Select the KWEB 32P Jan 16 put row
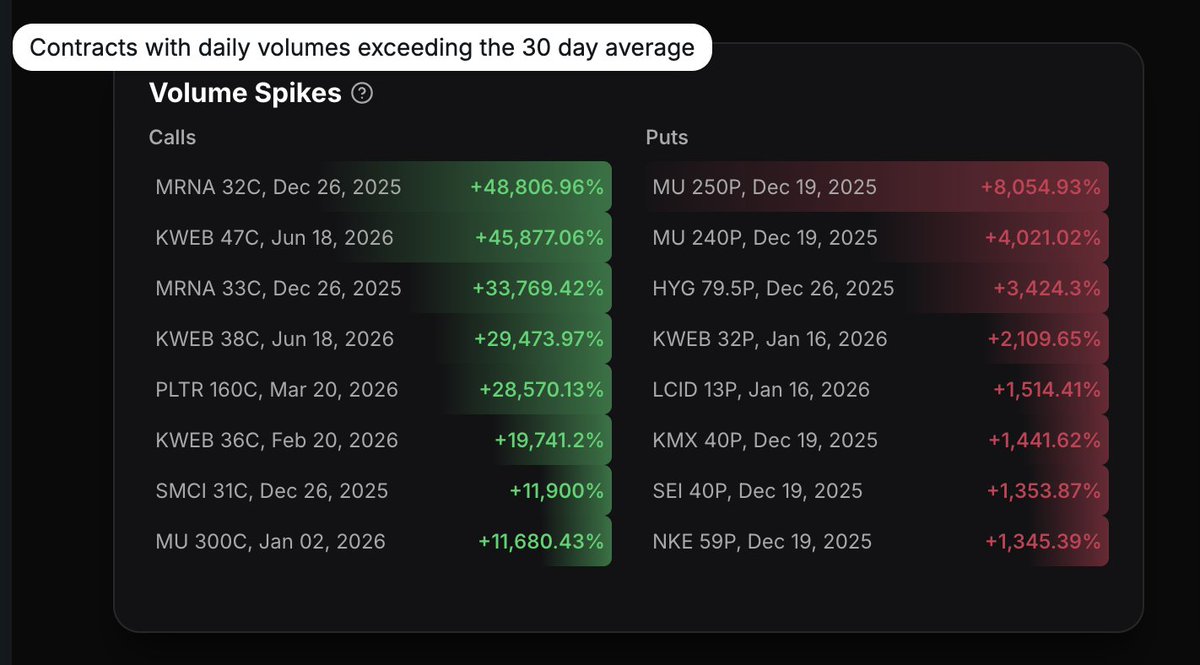The height and width of the screenshot is (665, 1200). (x=877, y=339)
